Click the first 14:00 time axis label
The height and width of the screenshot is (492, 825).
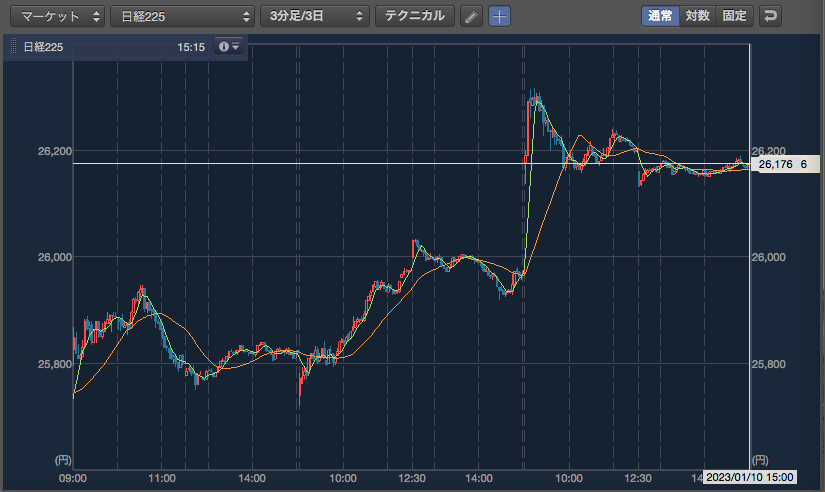click(251, 478)
